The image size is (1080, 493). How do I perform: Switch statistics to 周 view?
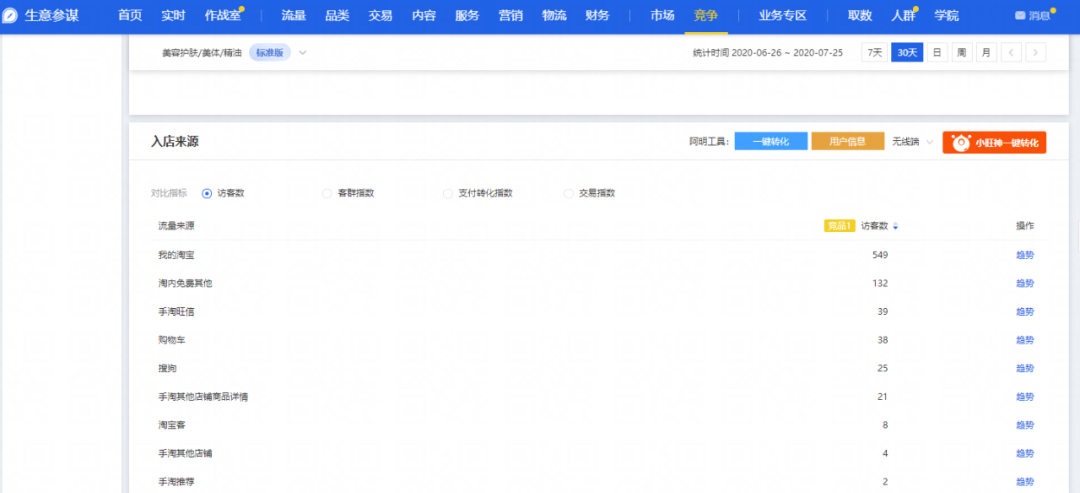(962, 52)
